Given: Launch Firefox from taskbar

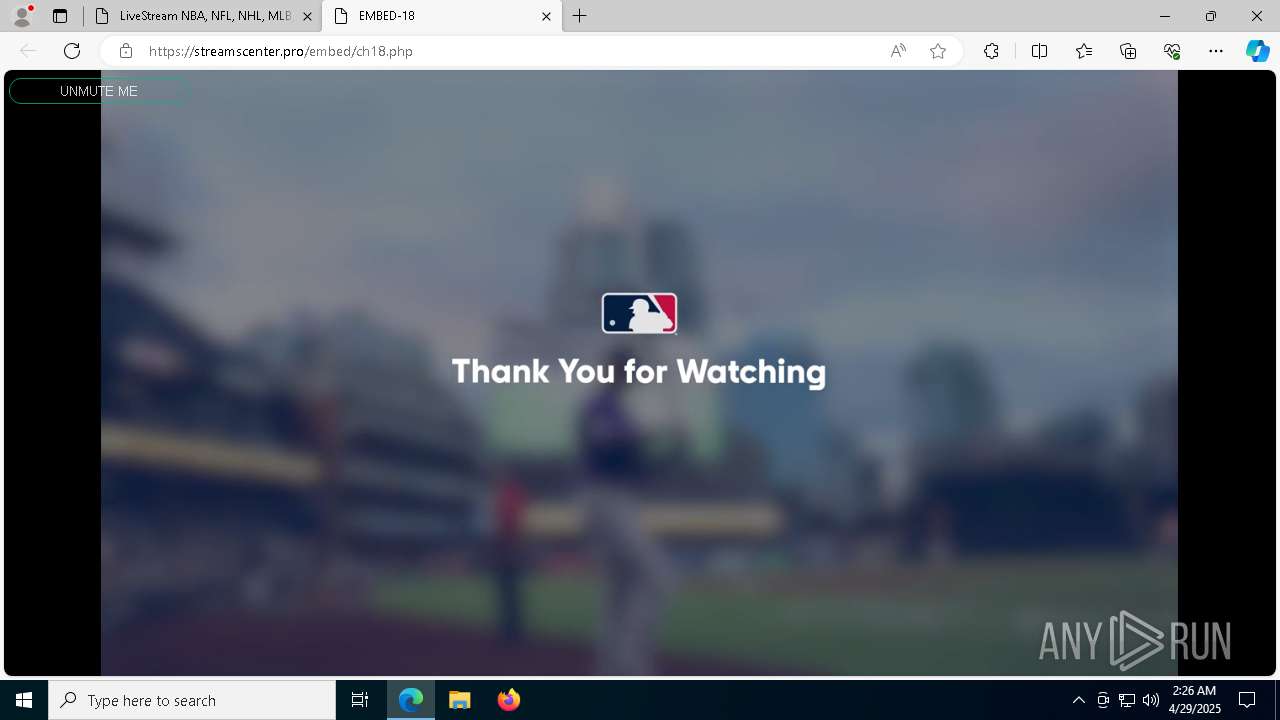Looking at the screenshot, I should (x=509, y=700).
